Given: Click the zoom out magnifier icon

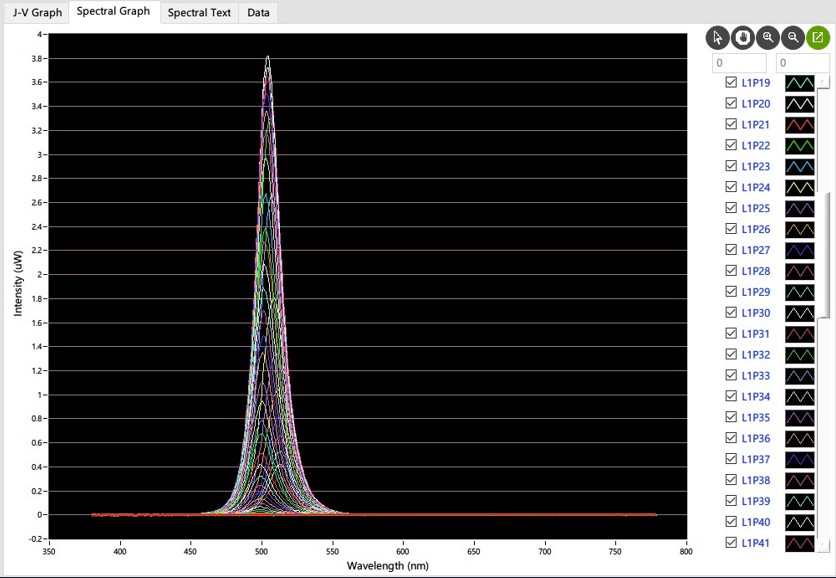Looking at the screenshot, I should [x=793, y=38].
